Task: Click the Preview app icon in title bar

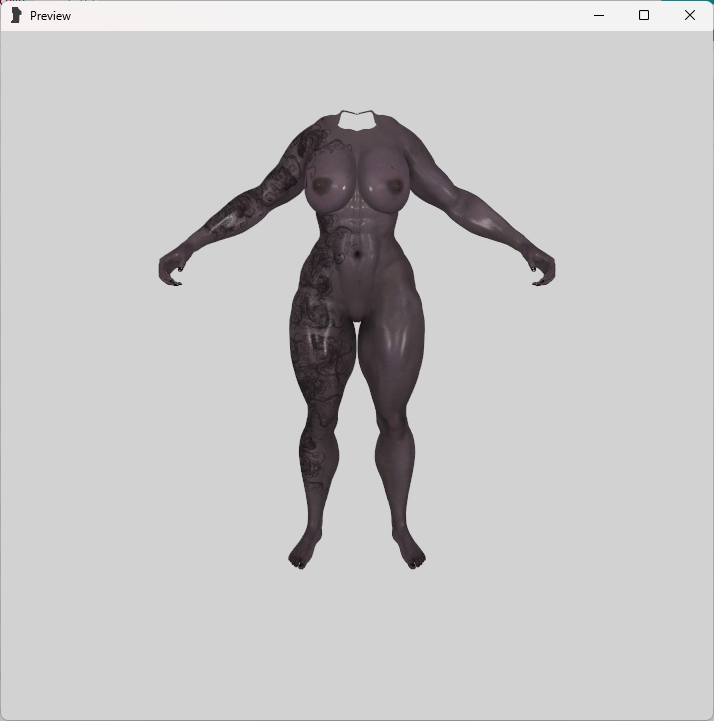Action: 16,16
